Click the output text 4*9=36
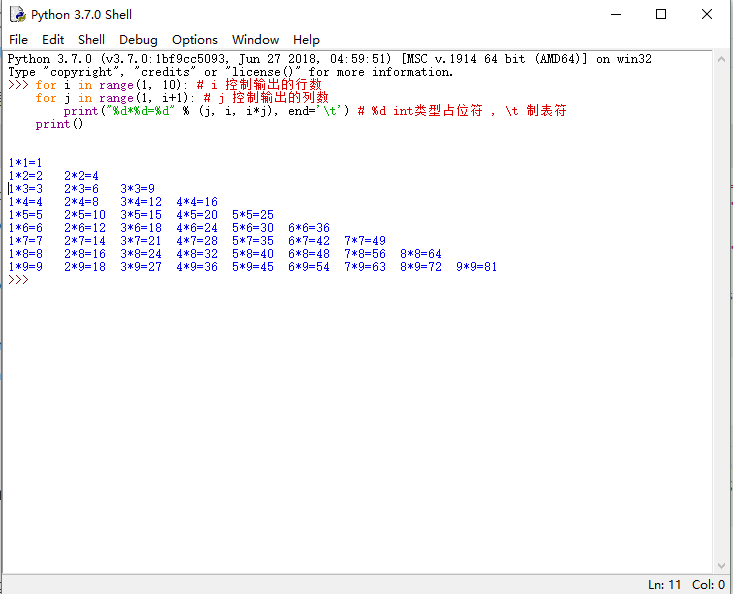 point(197,267)
